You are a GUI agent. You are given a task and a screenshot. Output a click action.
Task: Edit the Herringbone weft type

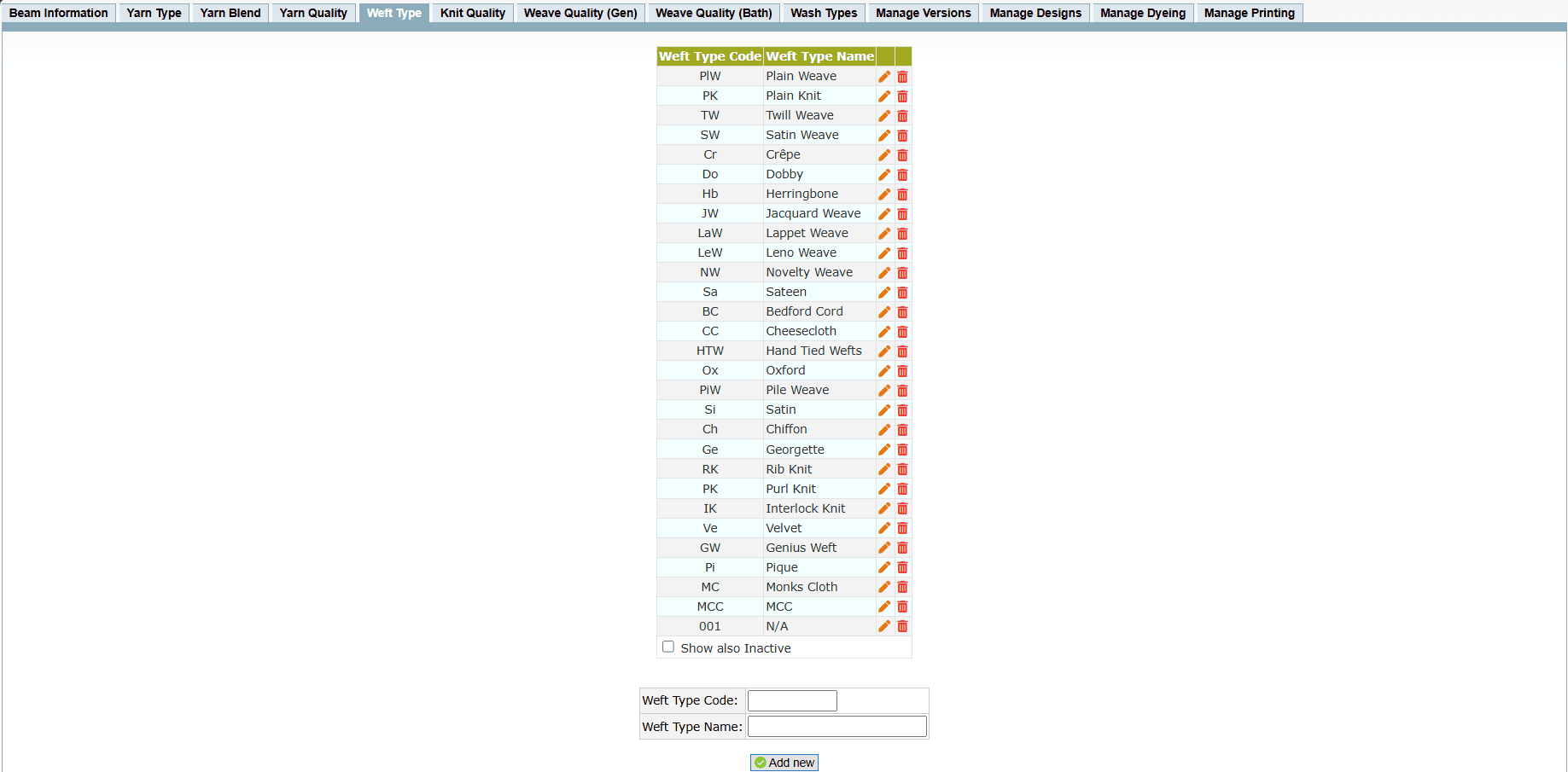coord(884,194)
